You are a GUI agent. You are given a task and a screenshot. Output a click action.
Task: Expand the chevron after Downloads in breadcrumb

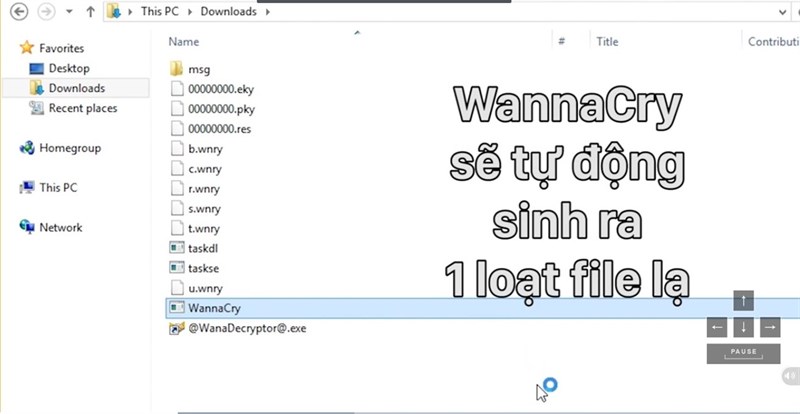(x=266, y=12)
